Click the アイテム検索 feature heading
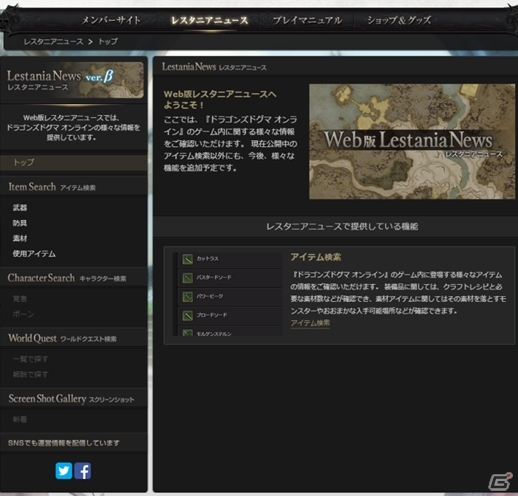This screenshot has height=496, width=518. click(x=316, y=257)
